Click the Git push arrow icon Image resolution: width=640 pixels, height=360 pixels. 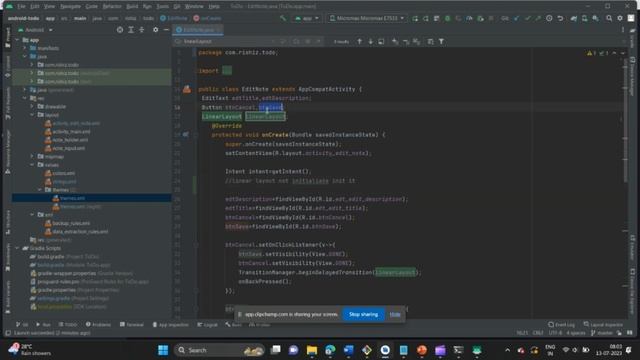point(538,18)
